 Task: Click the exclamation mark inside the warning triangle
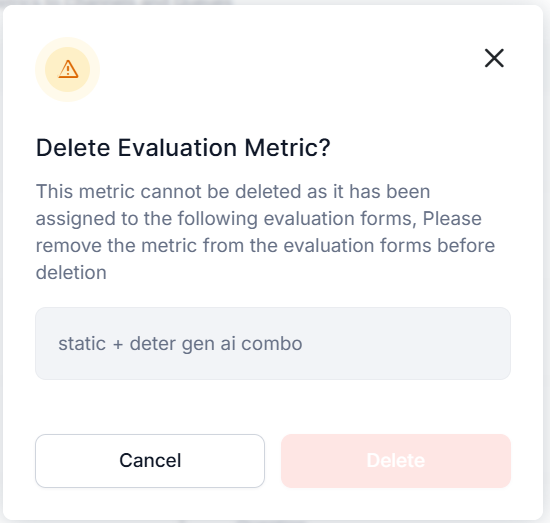click(68, 70)
